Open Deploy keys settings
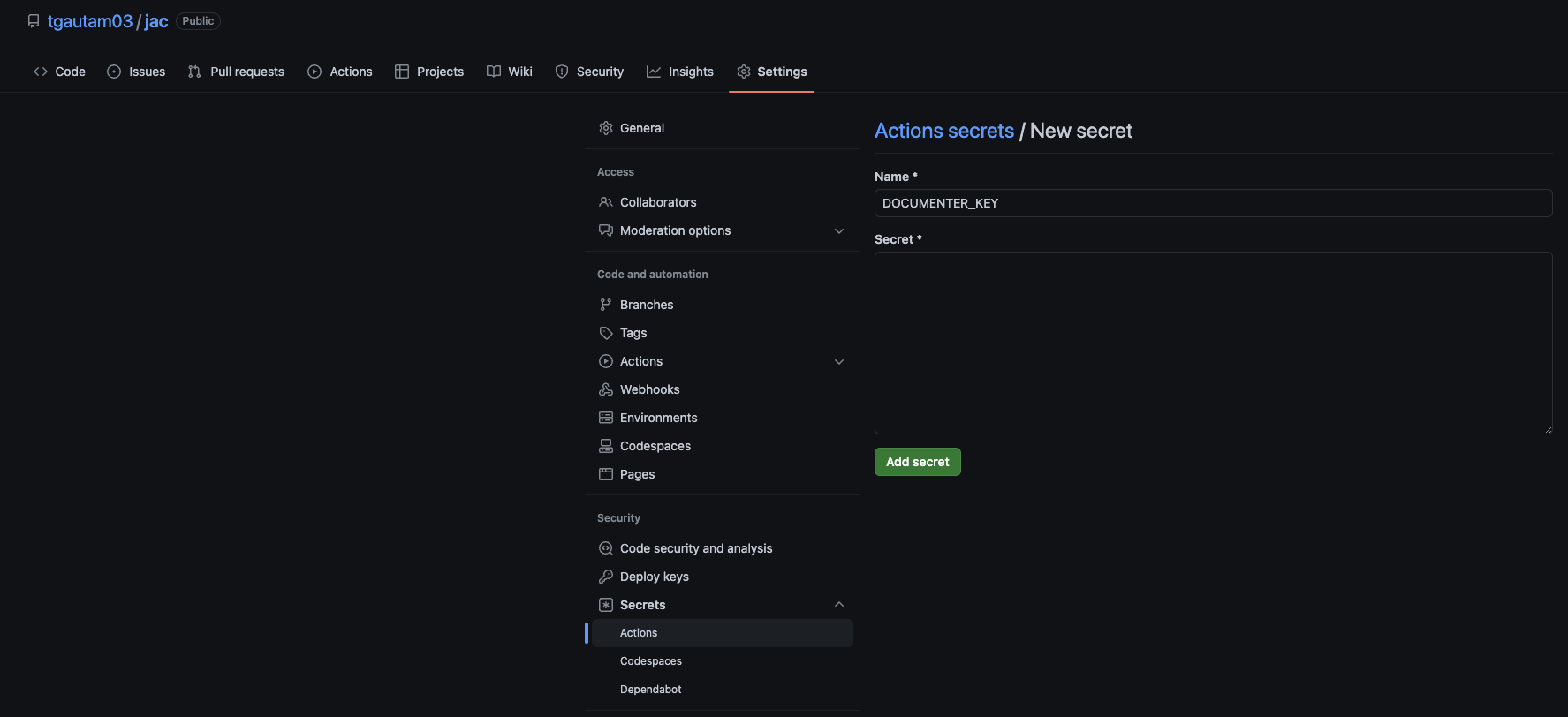 pos(722,577)
